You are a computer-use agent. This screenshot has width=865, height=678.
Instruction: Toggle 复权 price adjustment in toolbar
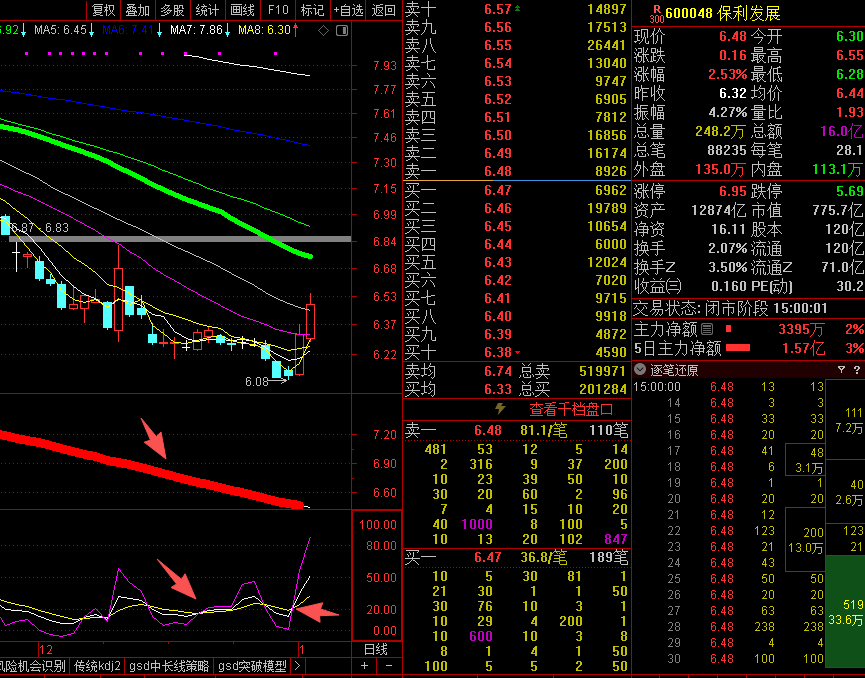click(102, 10)
